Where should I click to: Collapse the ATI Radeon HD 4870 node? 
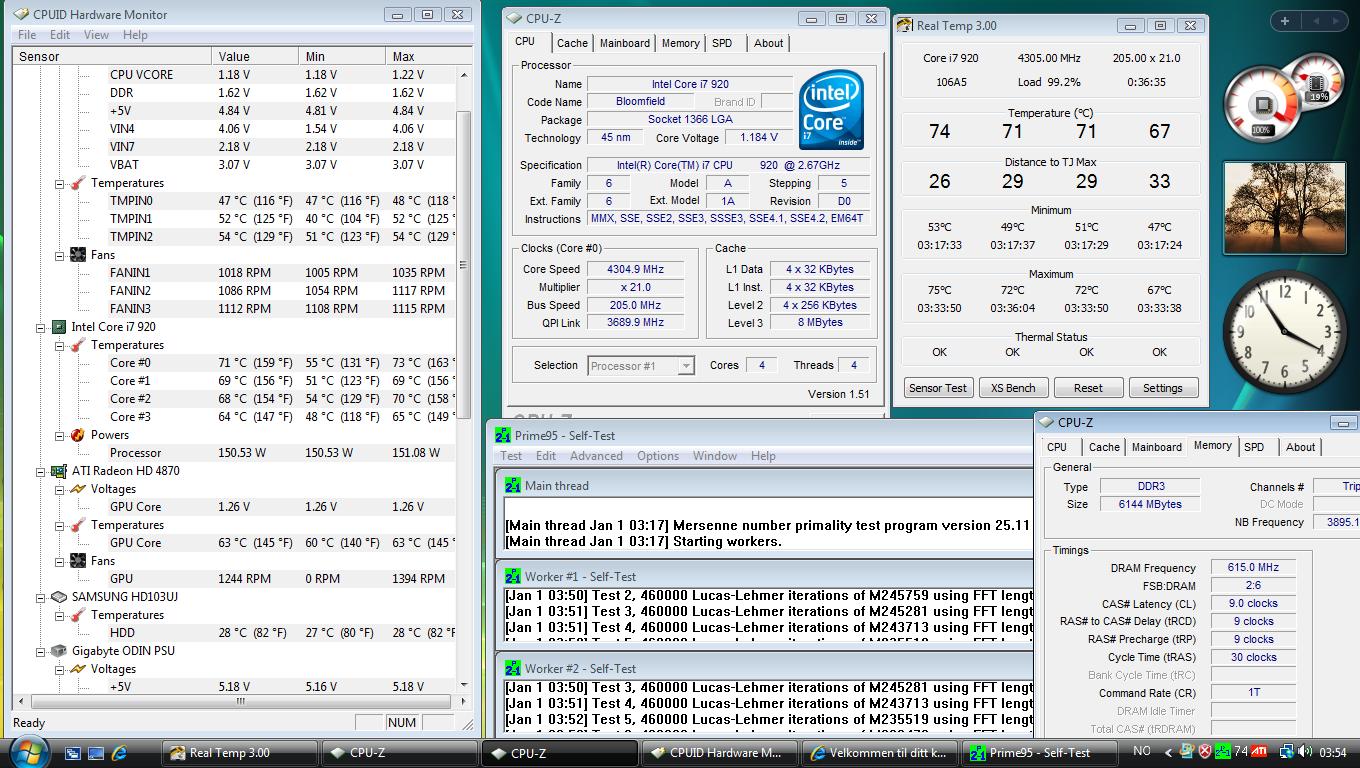pos(41,471)
